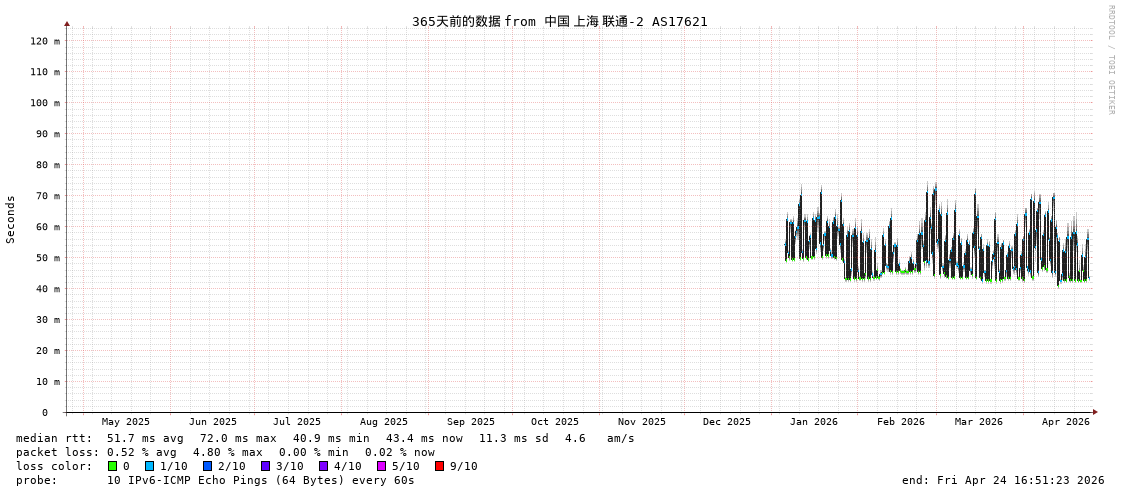Select the Jan 2026 x-axis label

point(813,422)
